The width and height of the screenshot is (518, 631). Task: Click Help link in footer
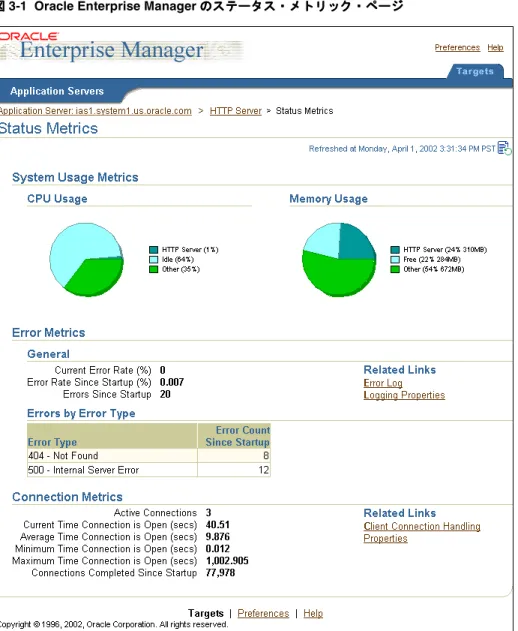(313, 613)
